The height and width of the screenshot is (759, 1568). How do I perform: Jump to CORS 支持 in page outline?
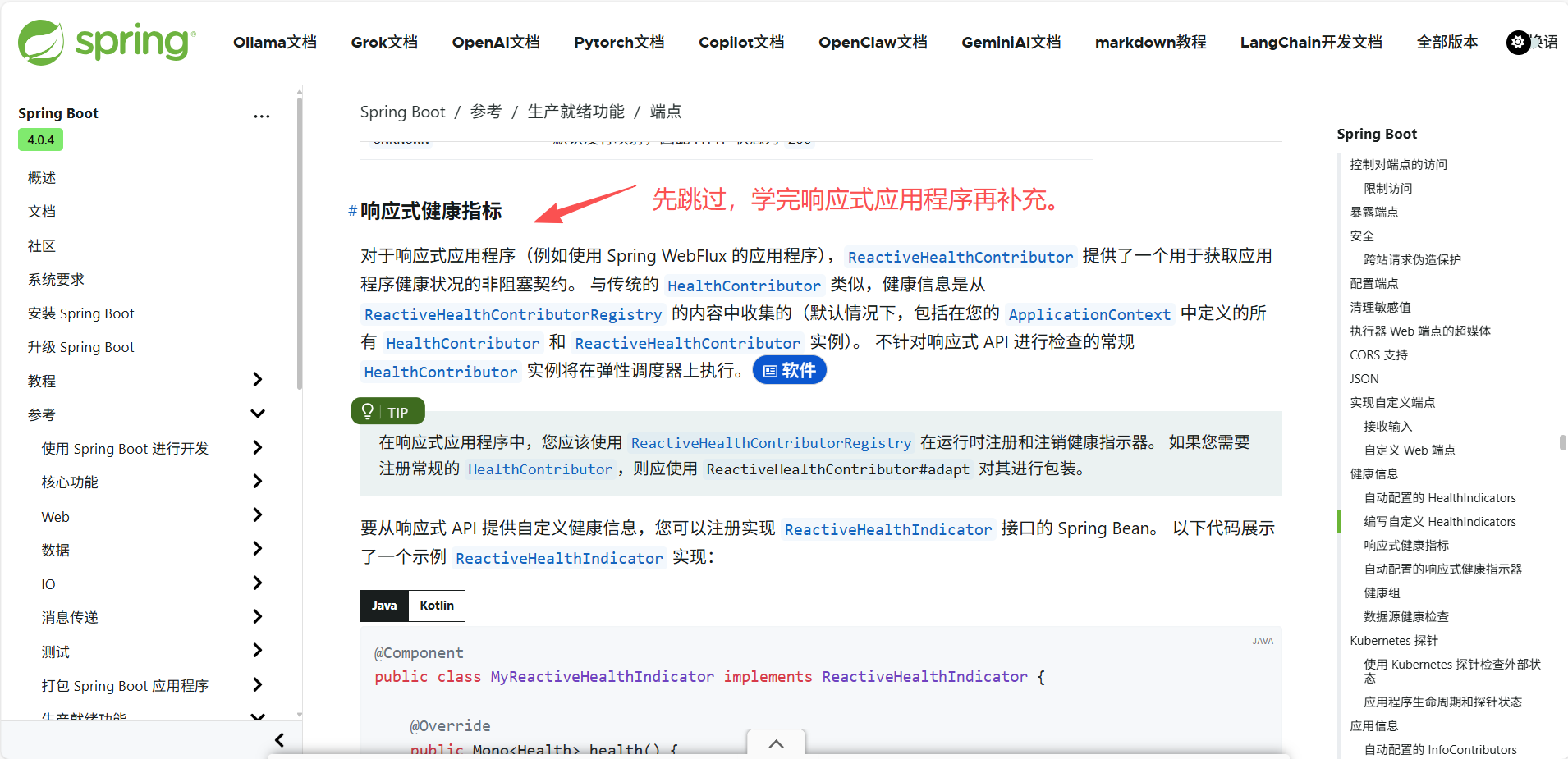(1379, 355)
